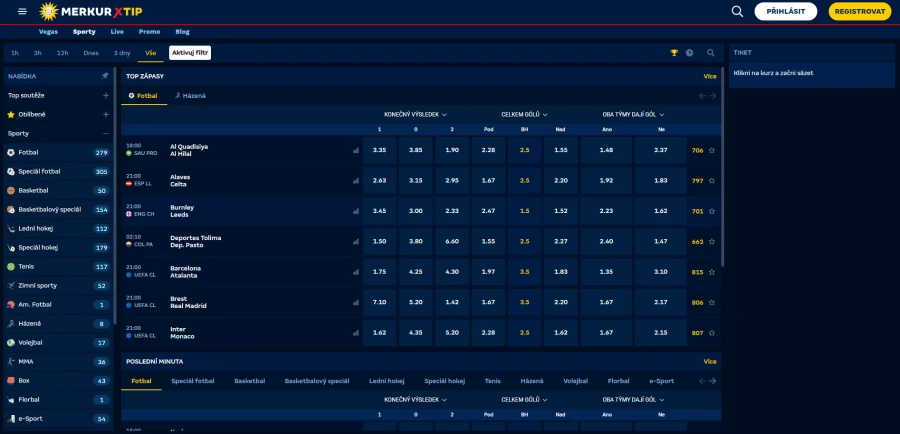Image resolution: width=900 pixels, height=434 pixels.
Task: Favorite the Alaves Celta match star
Action: 712,181
